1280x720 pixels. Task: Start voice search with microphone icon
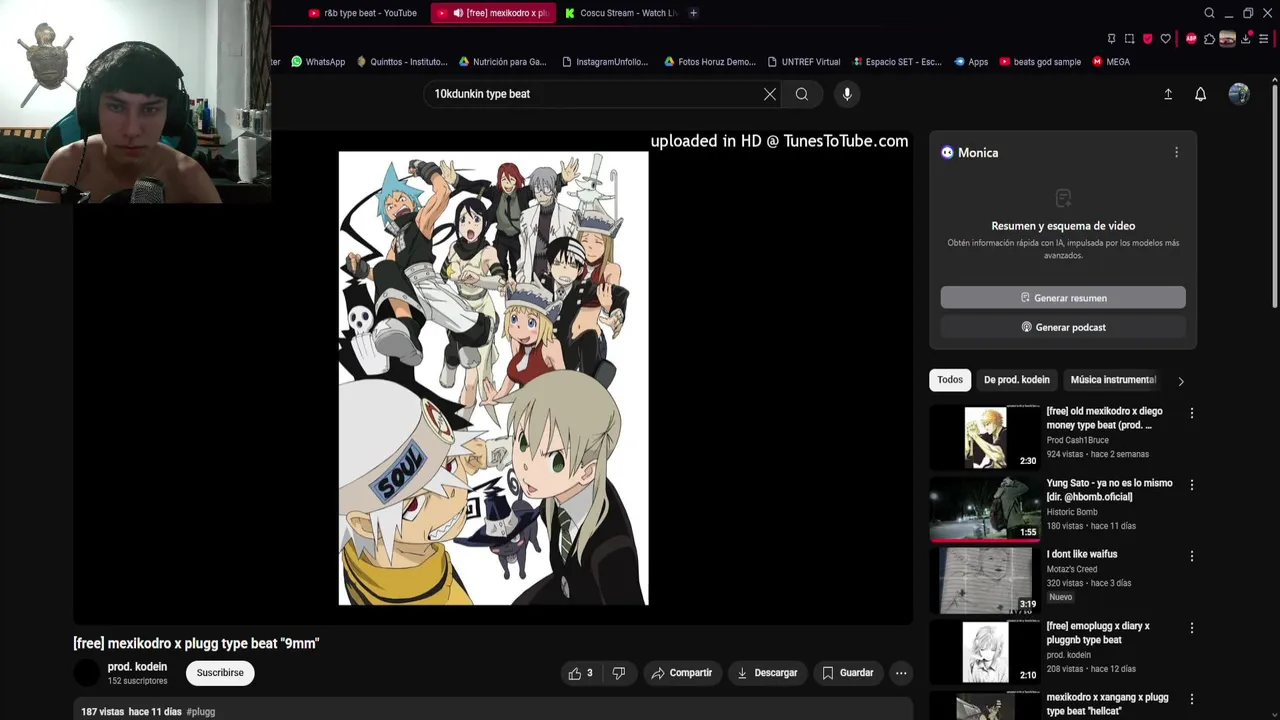[x=847, y=94]
